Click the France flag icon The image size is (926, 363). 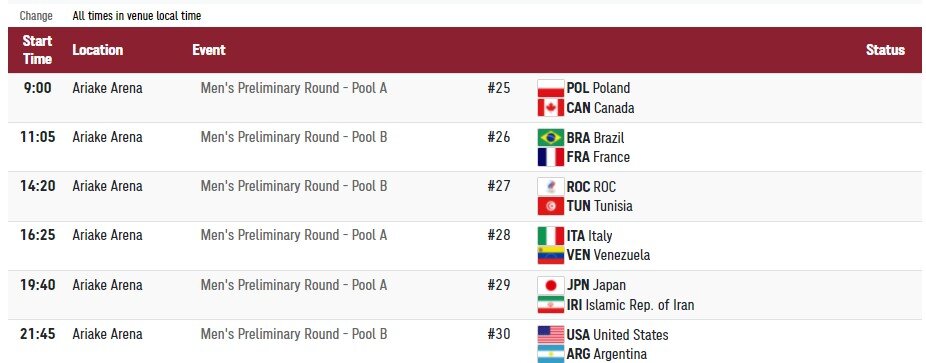pyautogui.click(x=550, y=157)
